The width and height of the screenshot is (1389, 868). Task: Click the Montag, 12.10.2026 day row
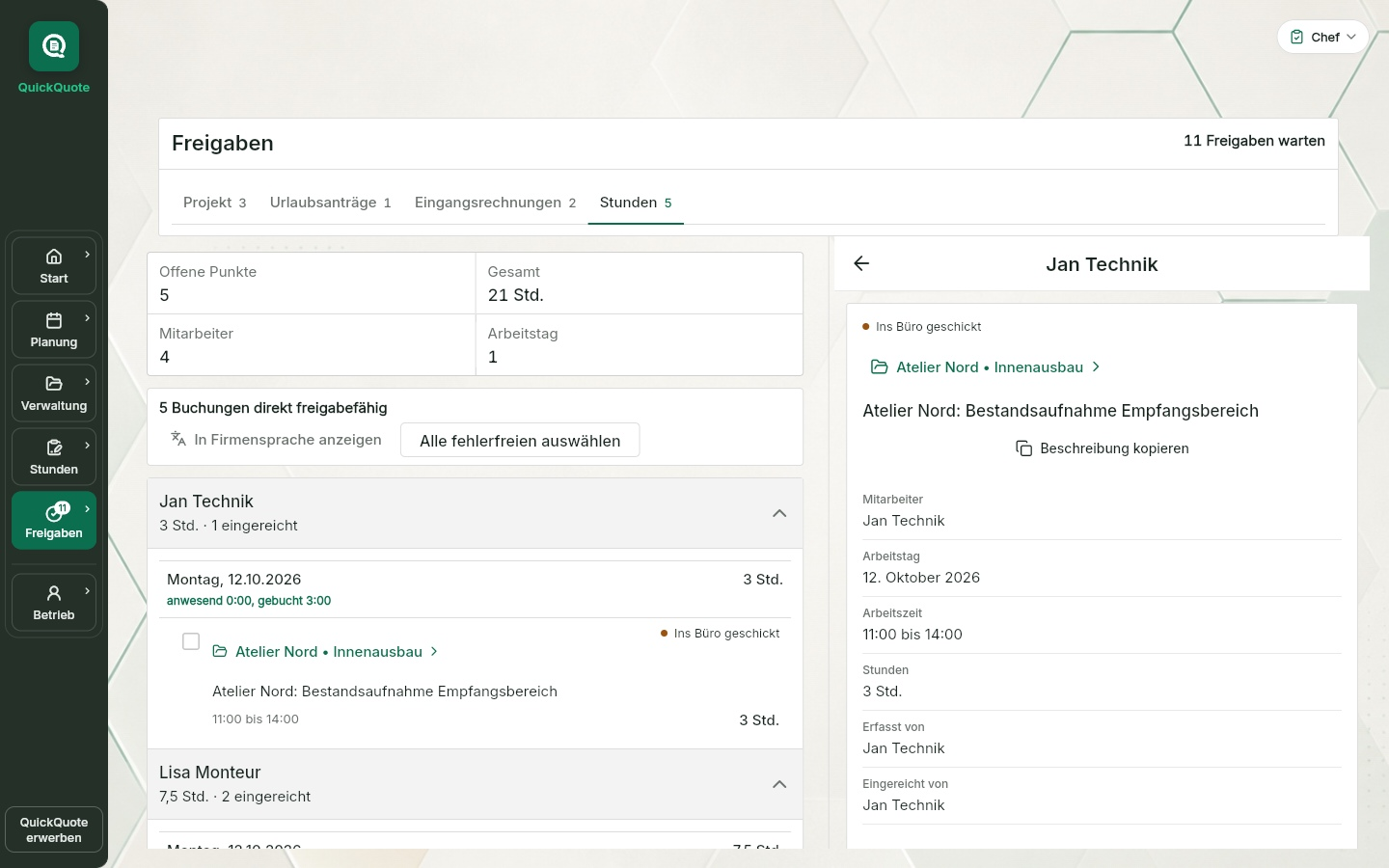click(x=475, y=589)
